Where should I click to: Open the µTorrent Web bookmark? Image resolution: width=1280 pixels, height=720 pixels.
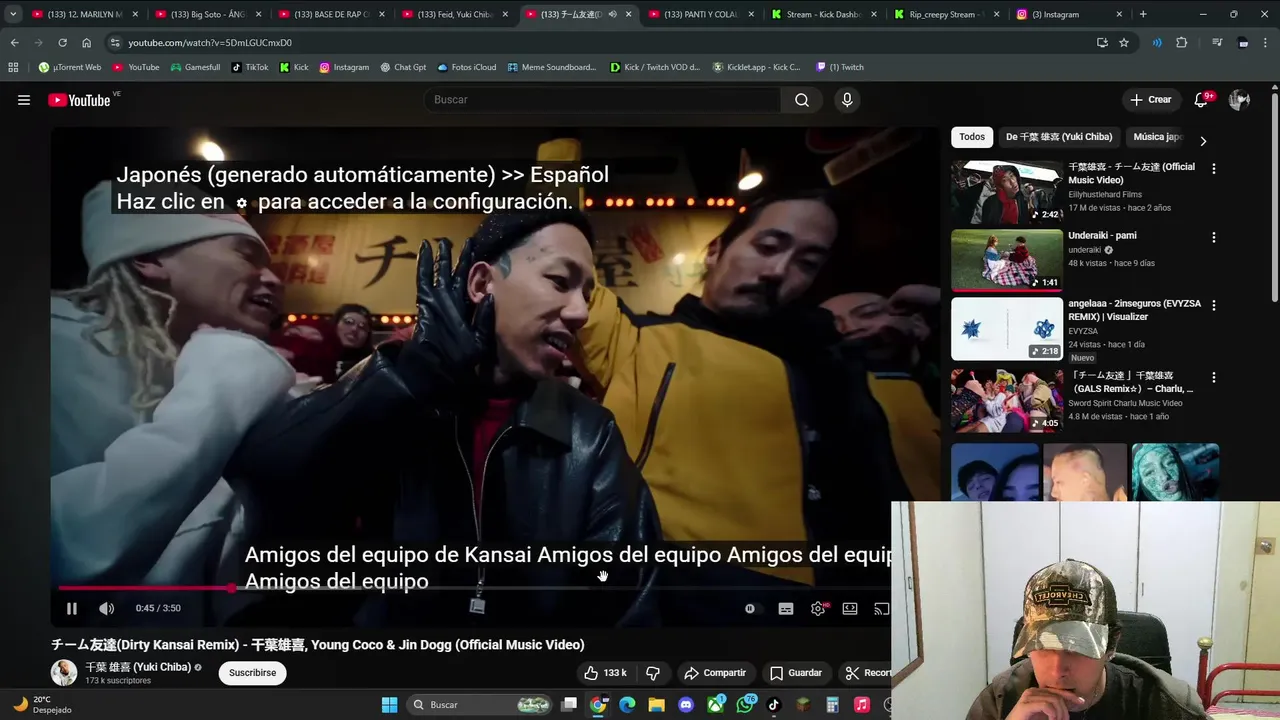click(70, 67)
